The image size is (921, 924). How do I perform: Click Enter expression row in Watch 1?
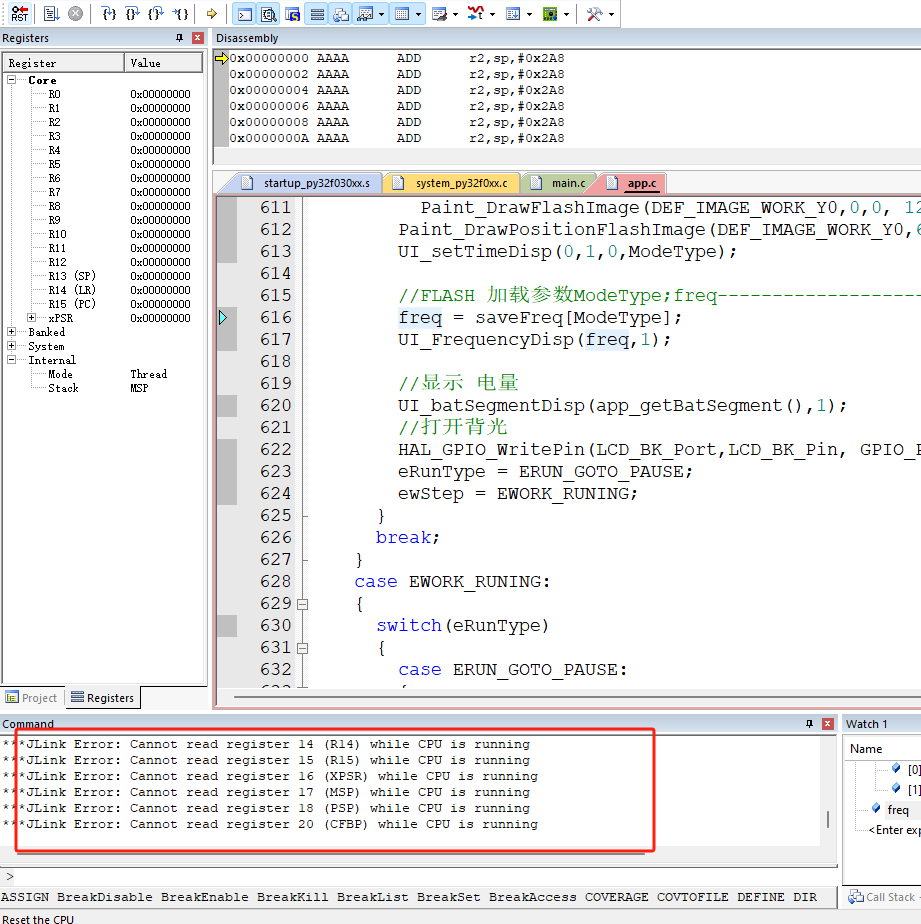point(894,830)
